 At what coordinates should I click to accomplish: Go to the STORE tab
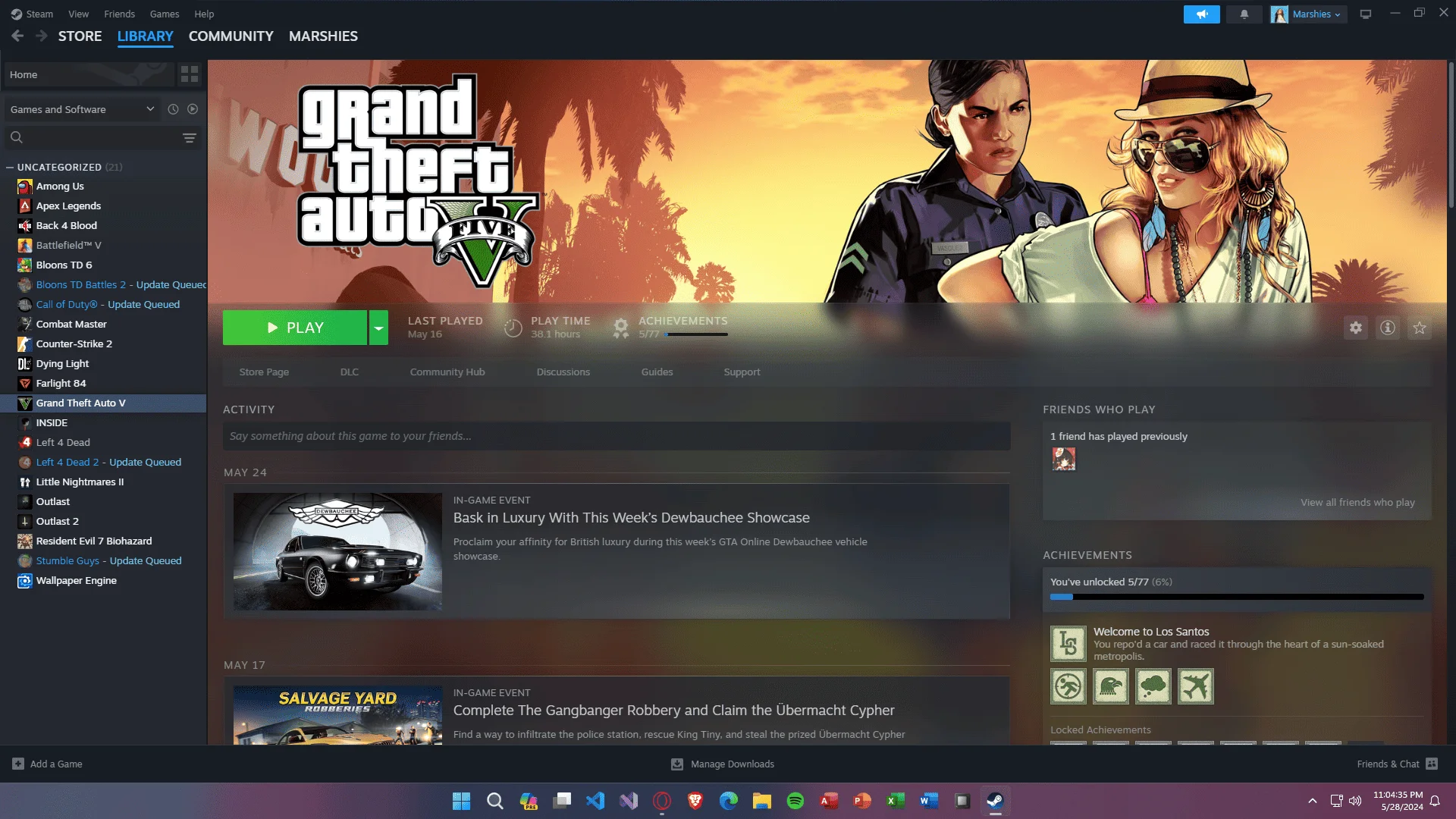coord(80,36)
